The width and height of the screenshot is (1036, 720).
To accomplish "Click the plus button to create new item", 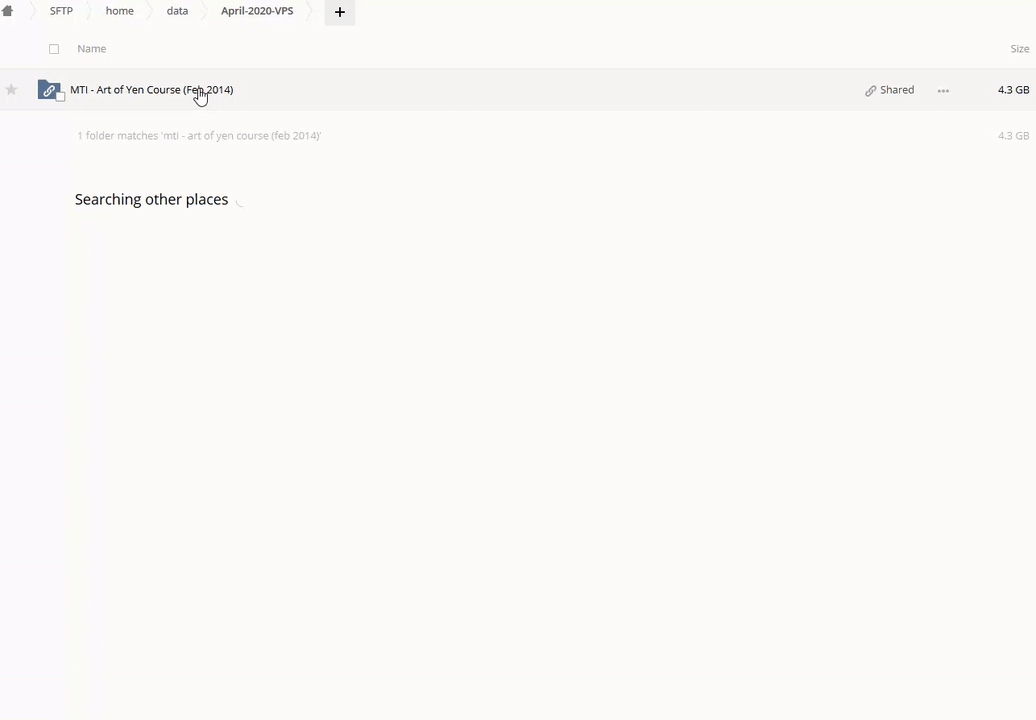I will tap(339, 12).
